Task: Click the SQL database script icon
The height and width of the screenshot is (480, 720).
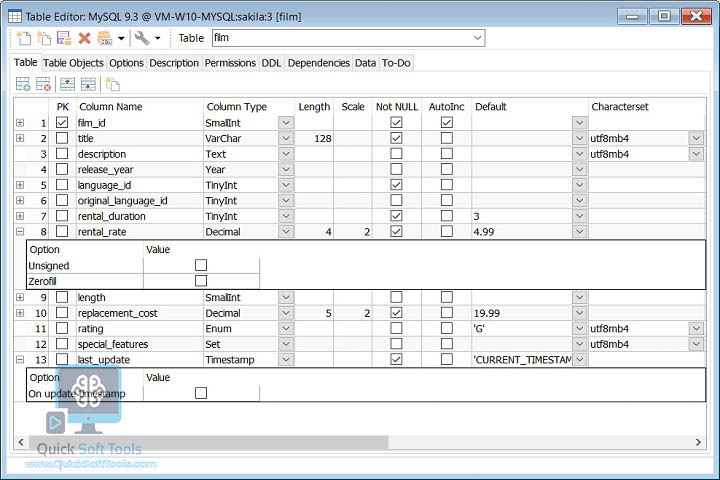Action: pyautogui.click(x=105, y=38)
